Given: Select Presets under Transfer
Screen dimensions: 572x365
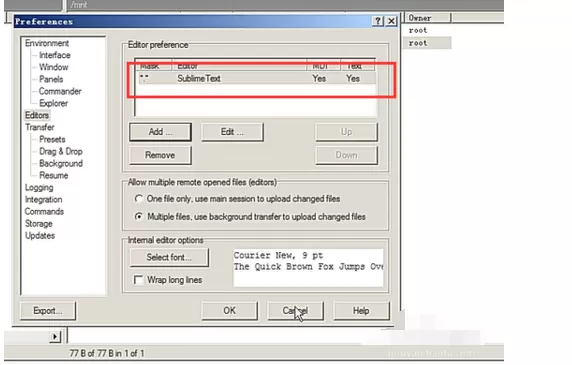Looking at the screenshot, I should [52, 139].
